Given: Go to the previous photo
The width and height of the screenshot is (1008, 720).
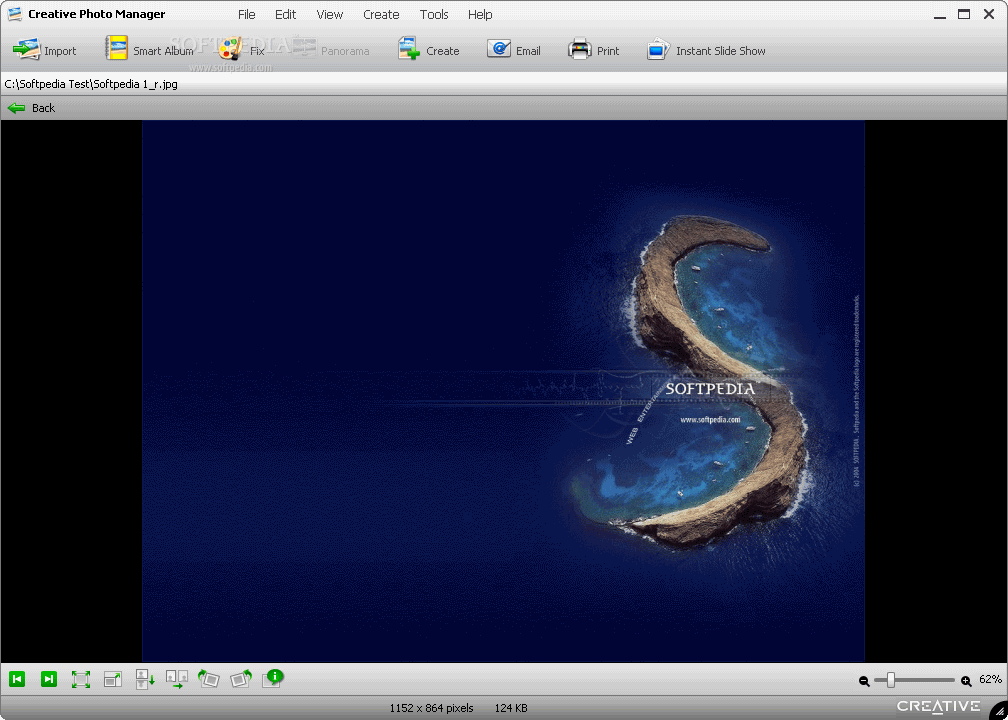Looking at the screenshot, I should click(17, 679).
